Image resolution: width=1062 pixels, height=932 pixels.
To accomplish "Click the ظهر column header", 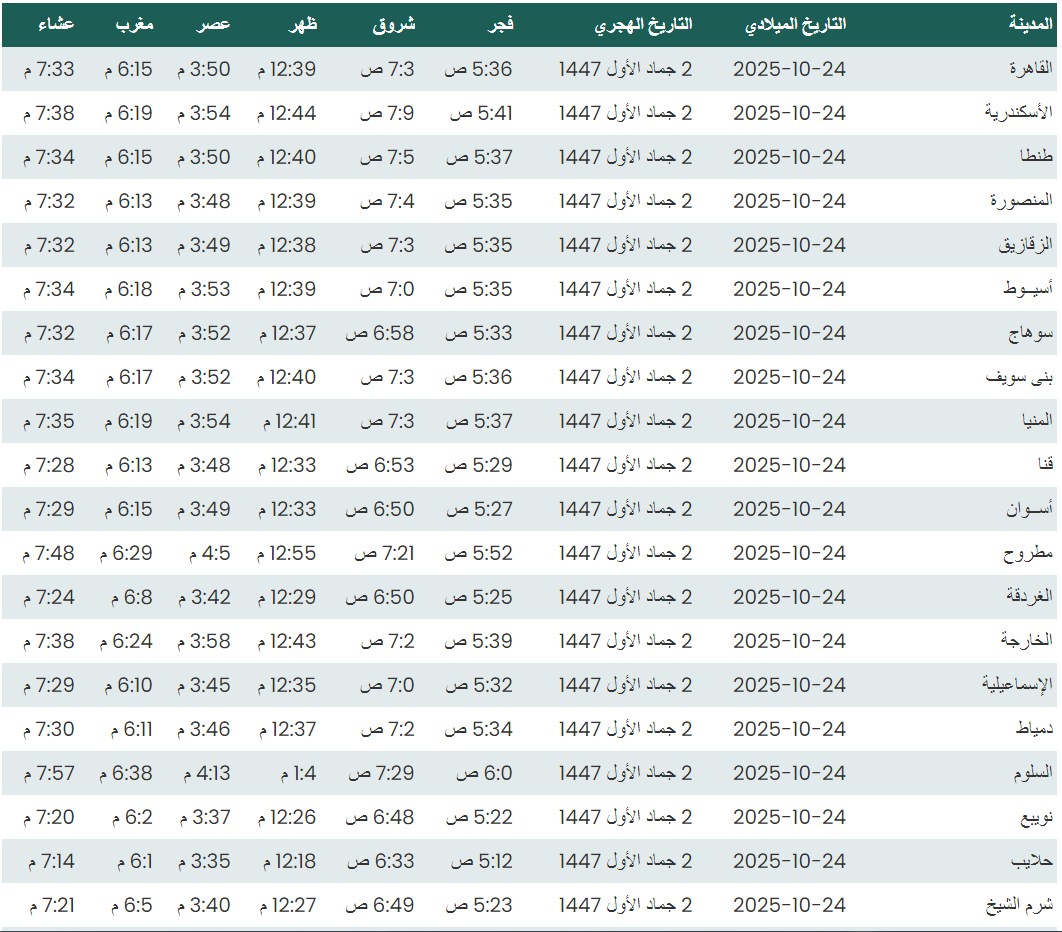I will [303, 24].
